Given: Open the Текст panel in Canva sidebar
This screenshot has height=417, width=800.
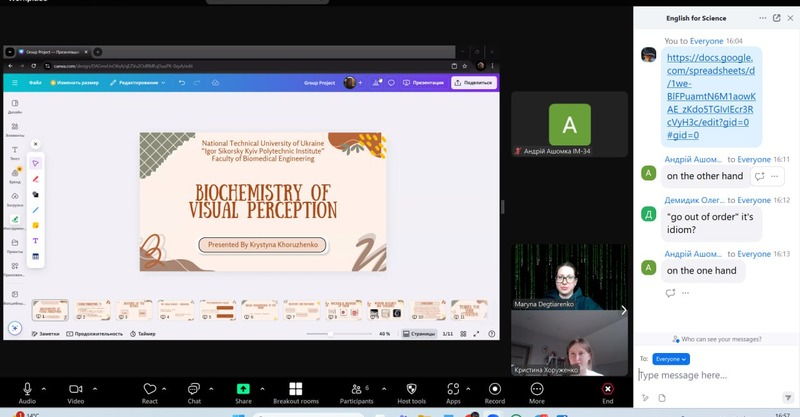Looking at the screenshot, I should [x=15, y=153].
